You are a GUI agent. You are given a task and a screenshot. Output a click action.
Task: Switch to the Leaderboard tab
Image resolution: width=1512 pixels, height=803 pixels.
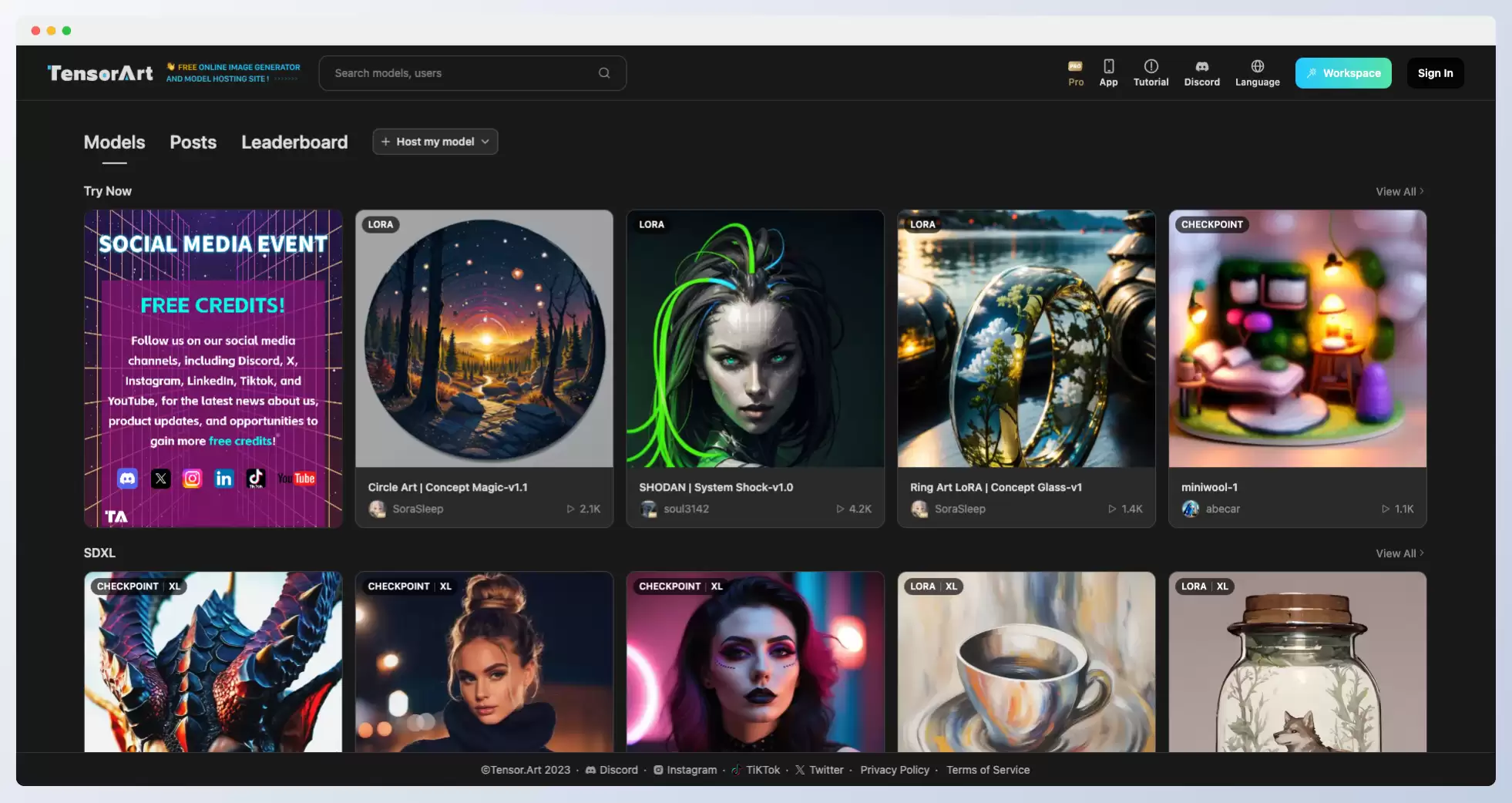click(294, 143)
